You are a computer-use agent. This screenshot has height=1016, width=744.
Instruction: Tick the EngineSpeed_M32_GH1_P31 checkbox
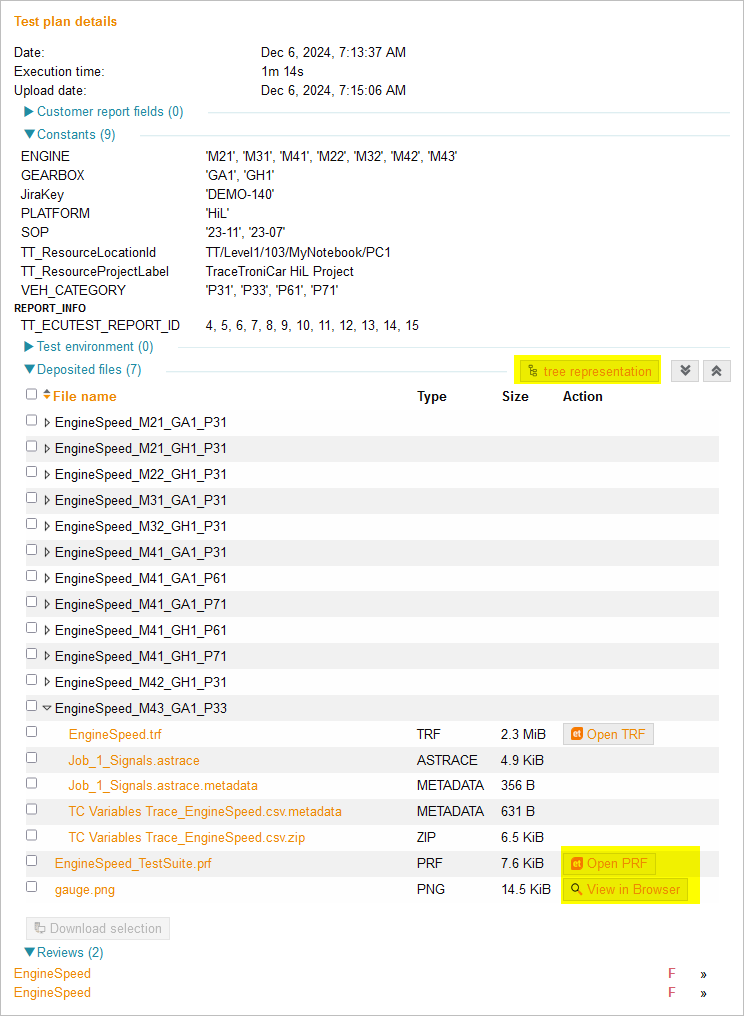pos(32,524)
